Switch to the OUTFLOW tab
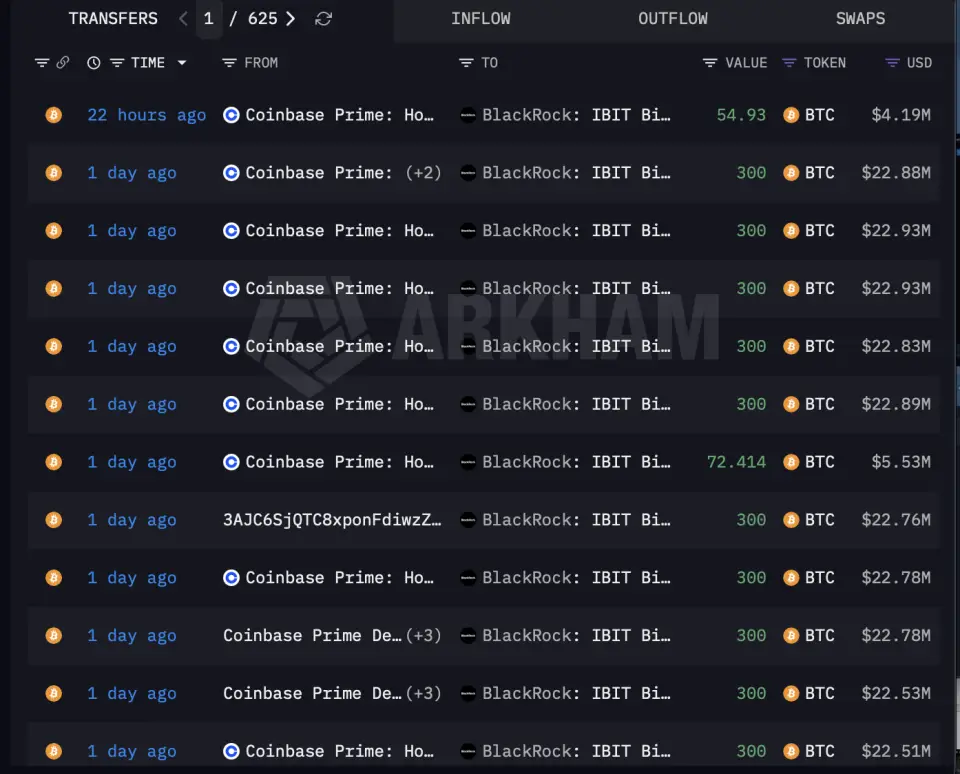Image resolution: width=960 pixels, height=774 pixels. click(673, 18)
